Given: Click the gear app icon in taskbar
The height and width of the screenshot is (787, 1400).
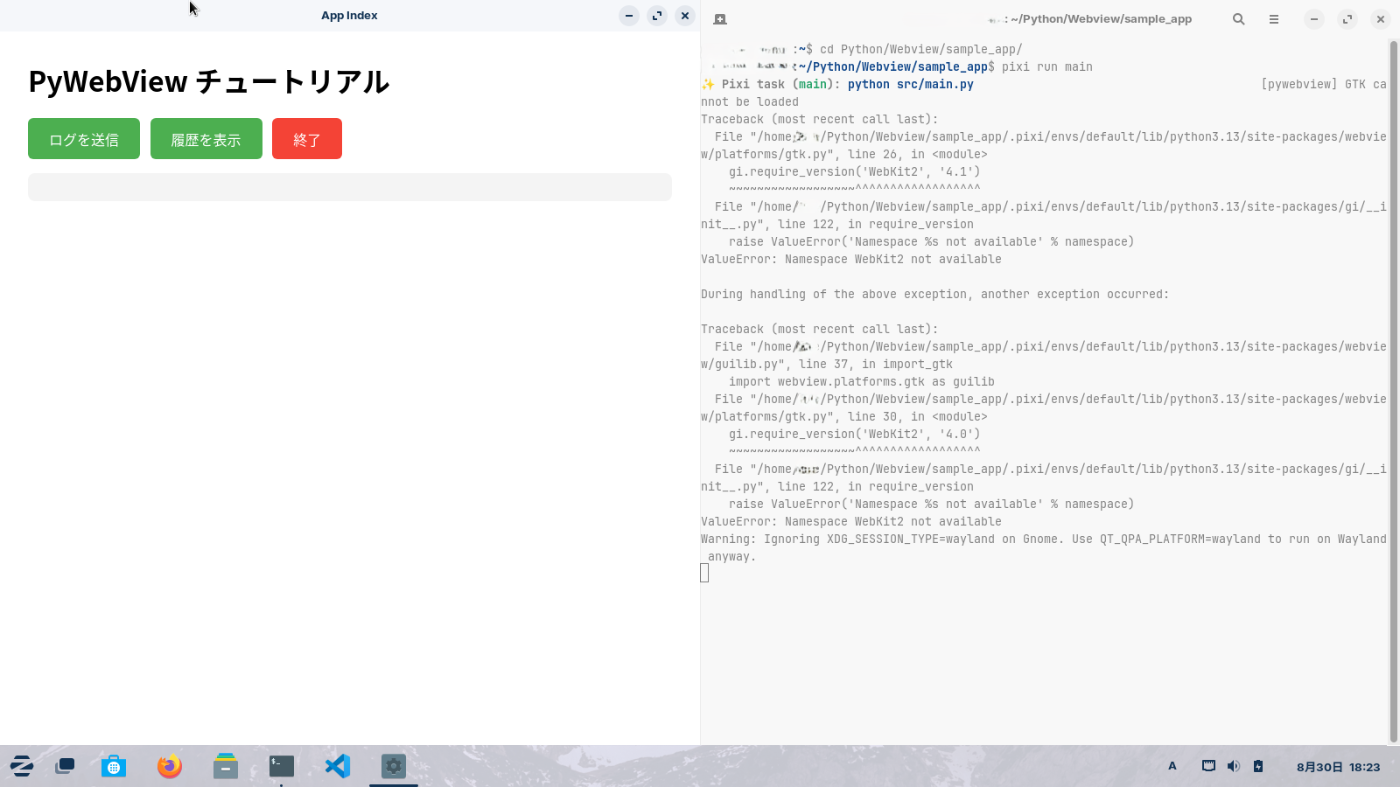Looking at the screenshot, I should pyautogui.click(x=394, y=766).
